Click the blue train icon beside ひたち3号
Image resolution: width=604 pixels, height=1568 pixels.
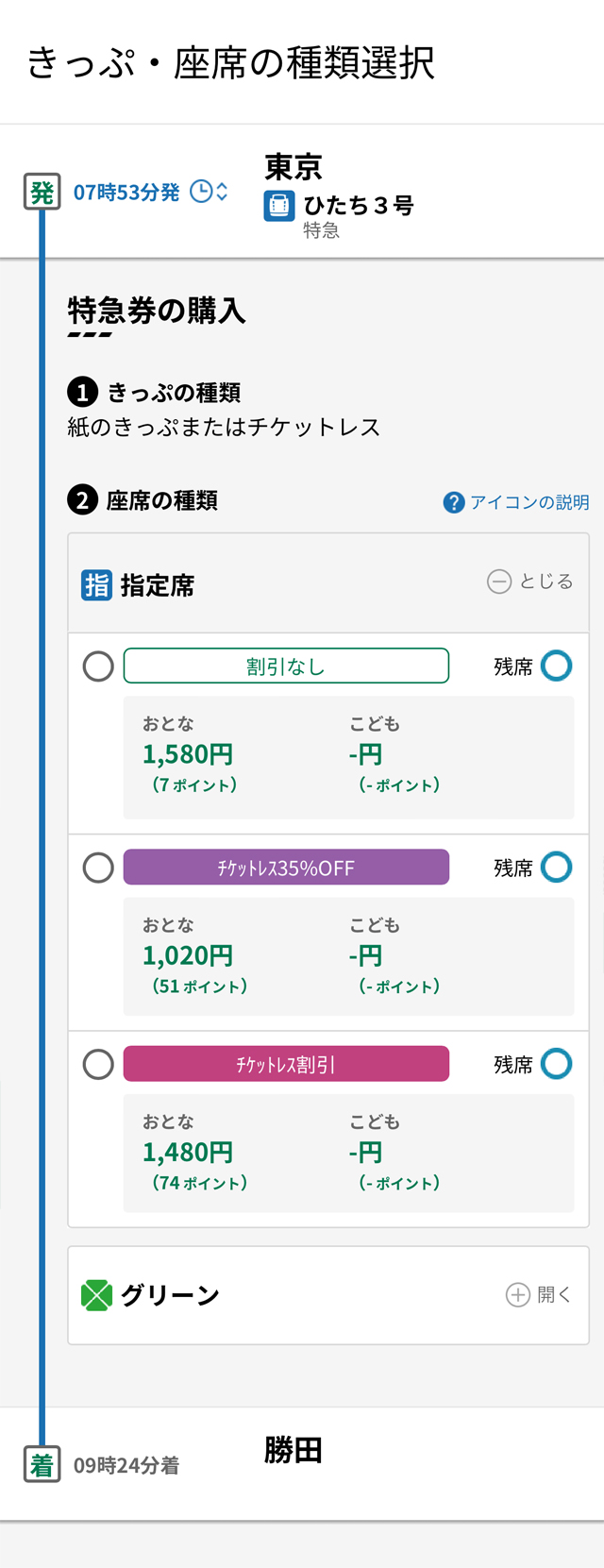279,206
